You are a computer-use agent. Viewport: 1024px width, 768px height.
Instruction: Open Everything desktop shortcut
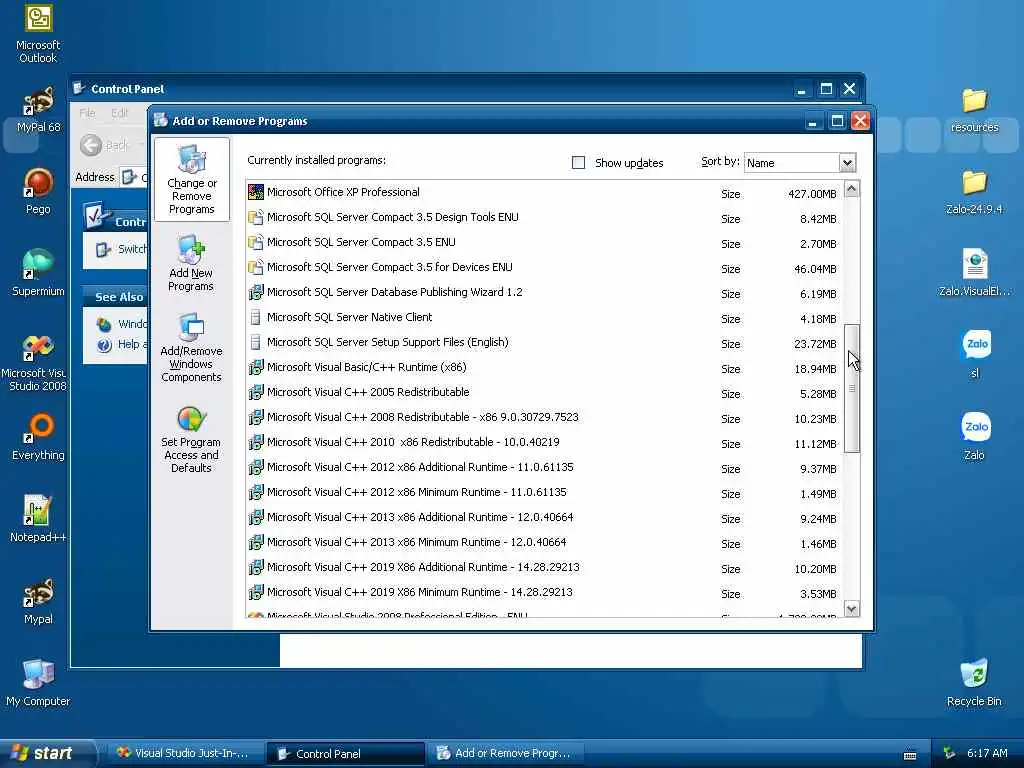pyautogui.click(x=38, y=437)
